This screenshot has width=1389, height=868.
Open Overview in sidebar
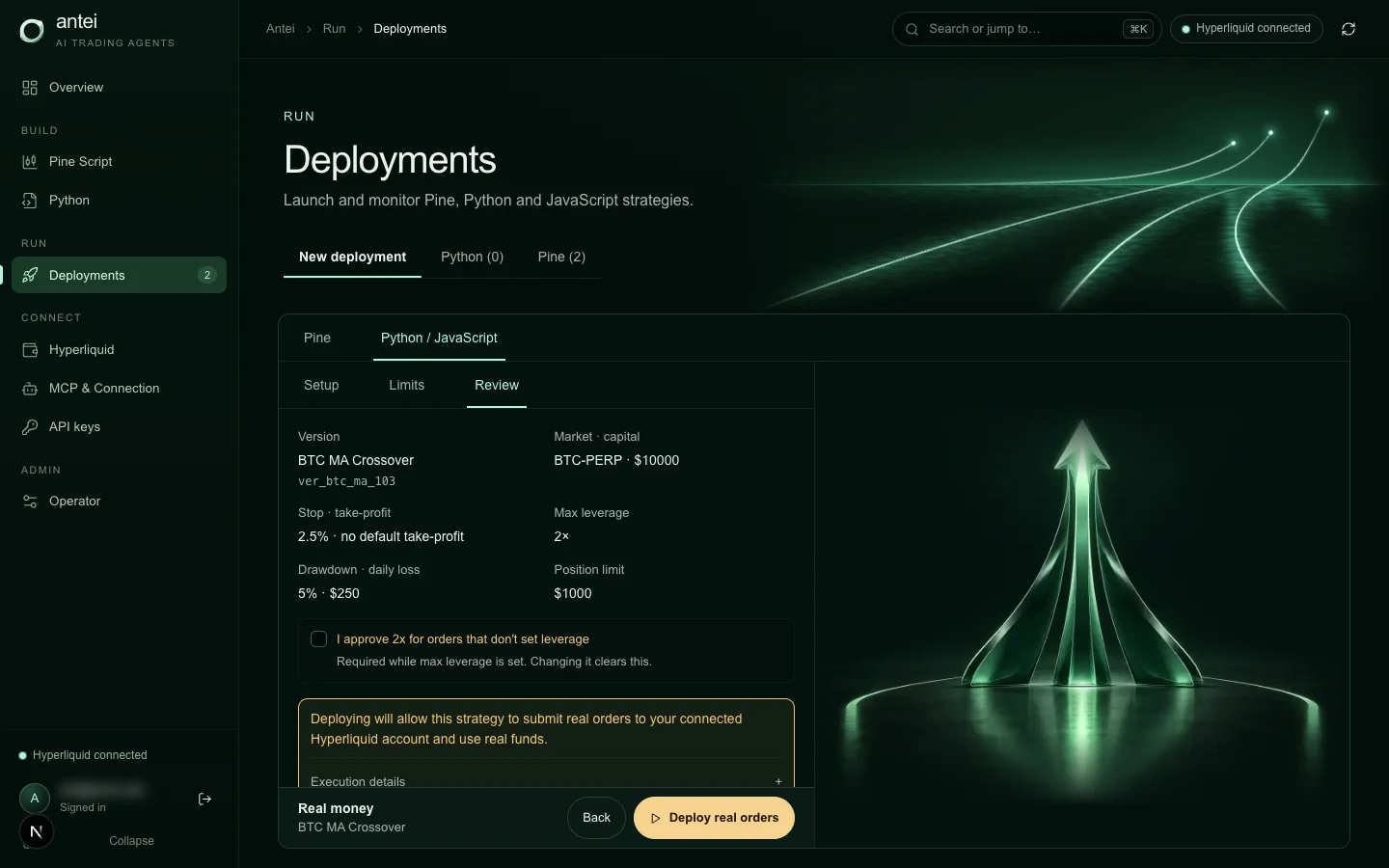(x=119, y=88)
